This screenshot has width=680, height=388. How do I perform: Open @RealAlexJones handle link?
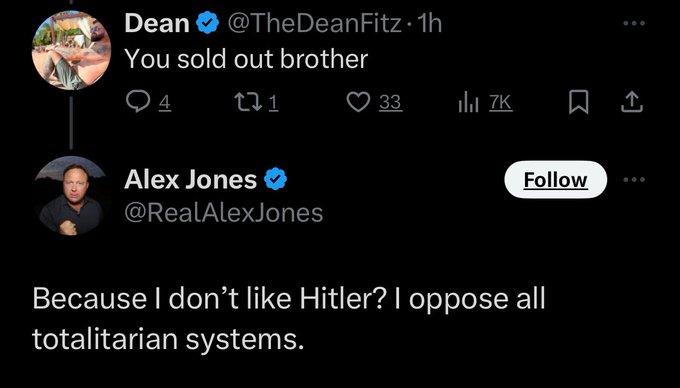tap(223, 213)
